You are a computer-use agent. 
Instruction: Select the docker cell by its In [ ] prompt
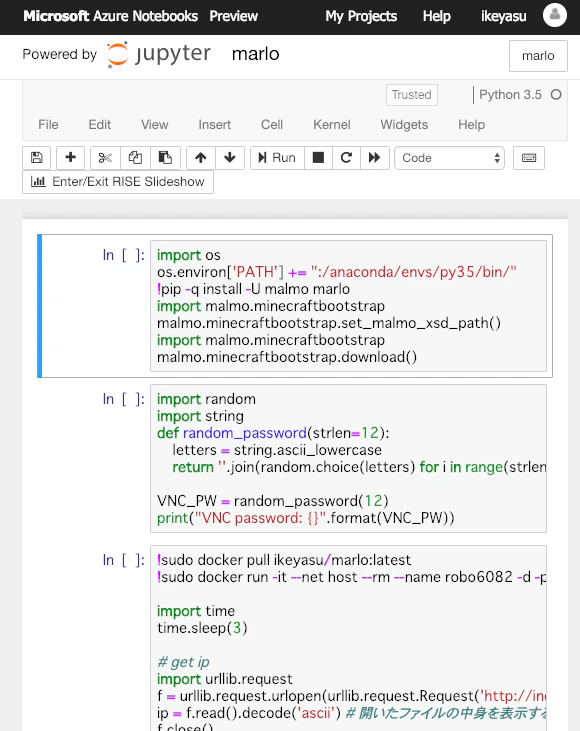click(124, 560)
